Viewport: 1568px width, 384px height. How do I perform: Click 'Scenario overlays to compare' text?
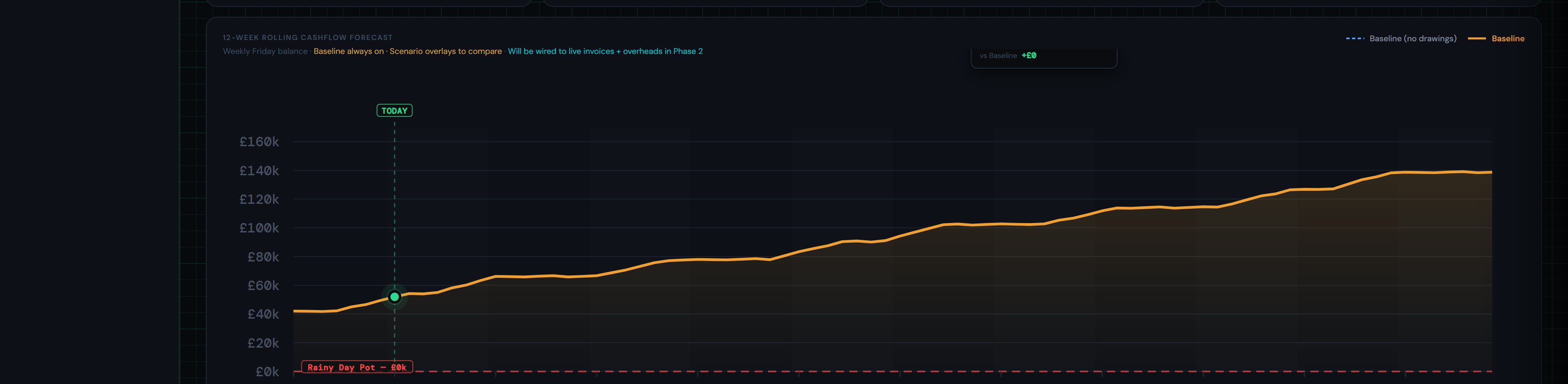click(445, 51)
